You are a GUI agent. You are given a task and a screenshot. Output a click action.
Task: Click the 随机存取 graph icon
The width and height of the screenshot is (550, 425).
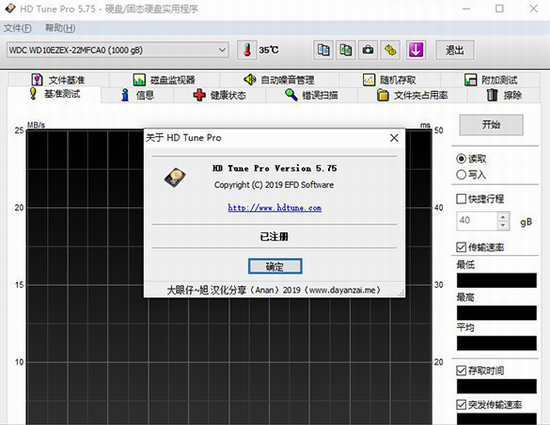coord(369,80)
